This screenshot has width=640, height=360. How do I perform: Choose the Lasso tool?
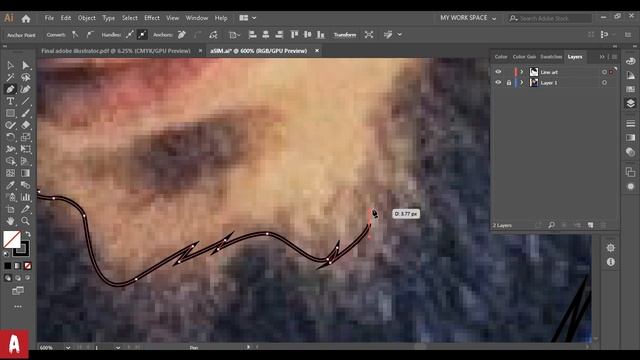pyautogui.click(x=25, y=77)
